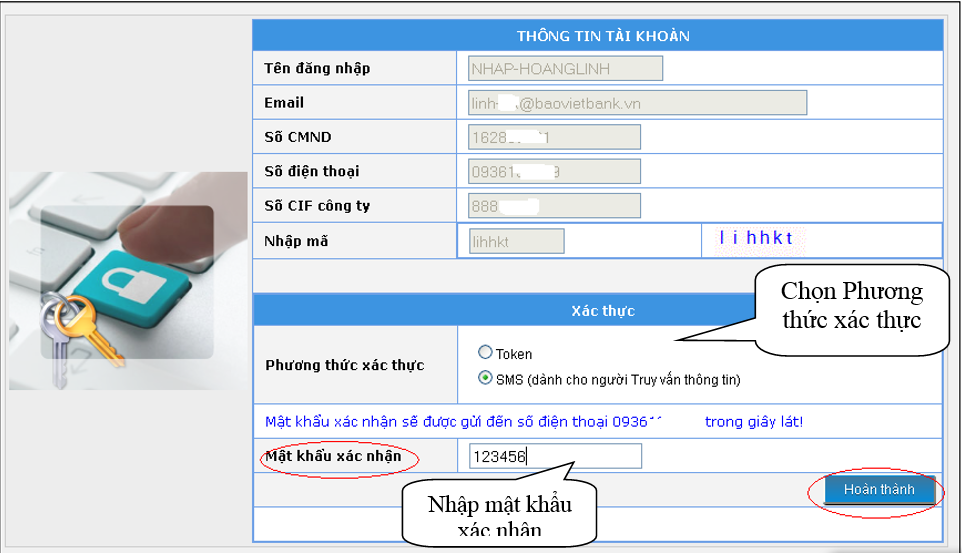Select the Số điện thoại field
Screen dimensions: 962x553
(x=554, y=171)
